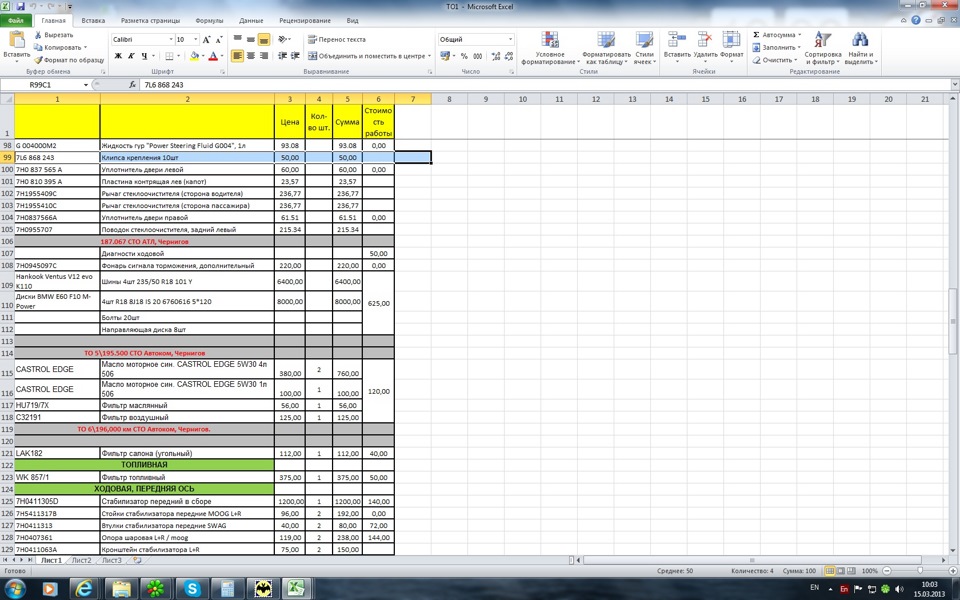This screenshot has height=600, width=960.
Task: Align text to the right
Action: 264,56
